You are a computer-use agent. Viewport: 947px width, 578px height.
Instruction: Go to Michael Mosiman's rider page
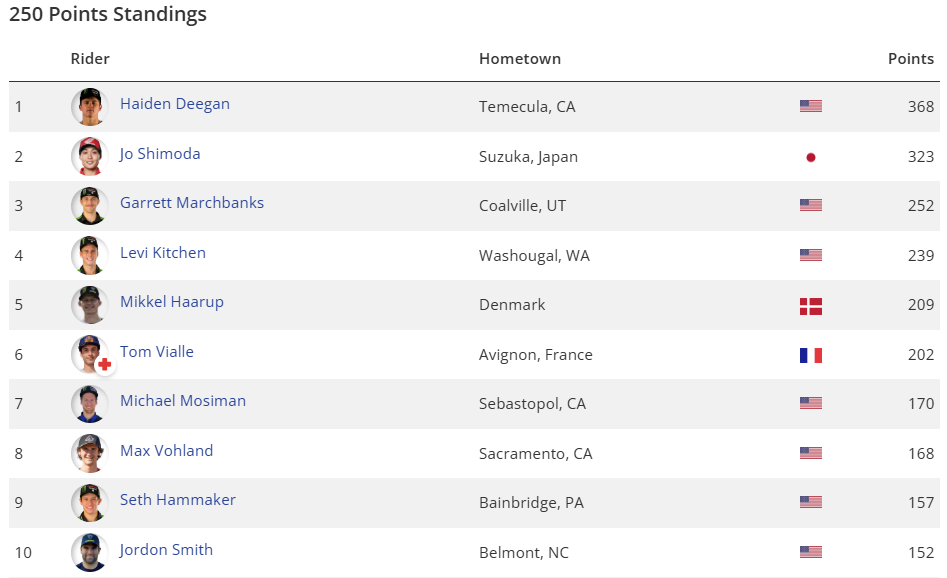coord(183,401)
